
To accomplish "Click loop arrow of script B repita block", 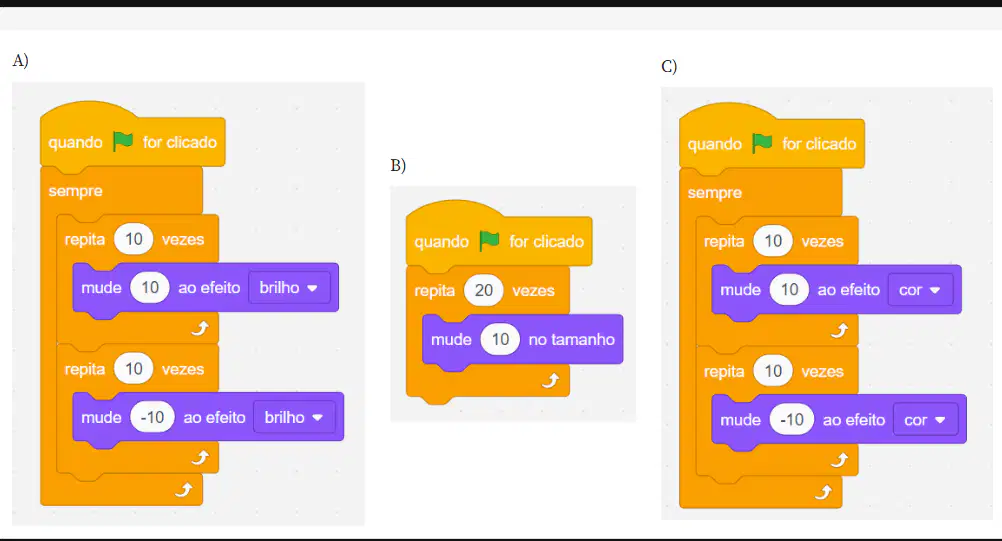I will [550, 381].
